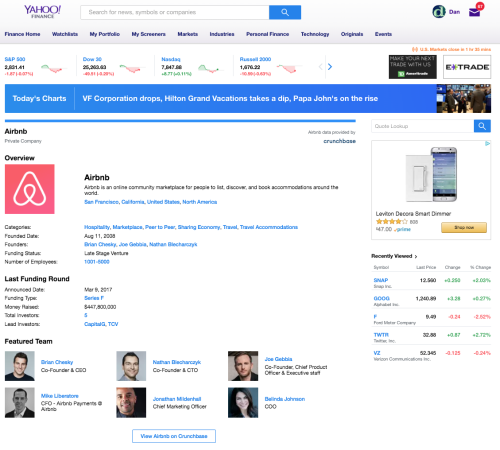The height and width of the screenshot is (450, 500).
Task: Open the S&P 500 index link
Action: point(15,59)
